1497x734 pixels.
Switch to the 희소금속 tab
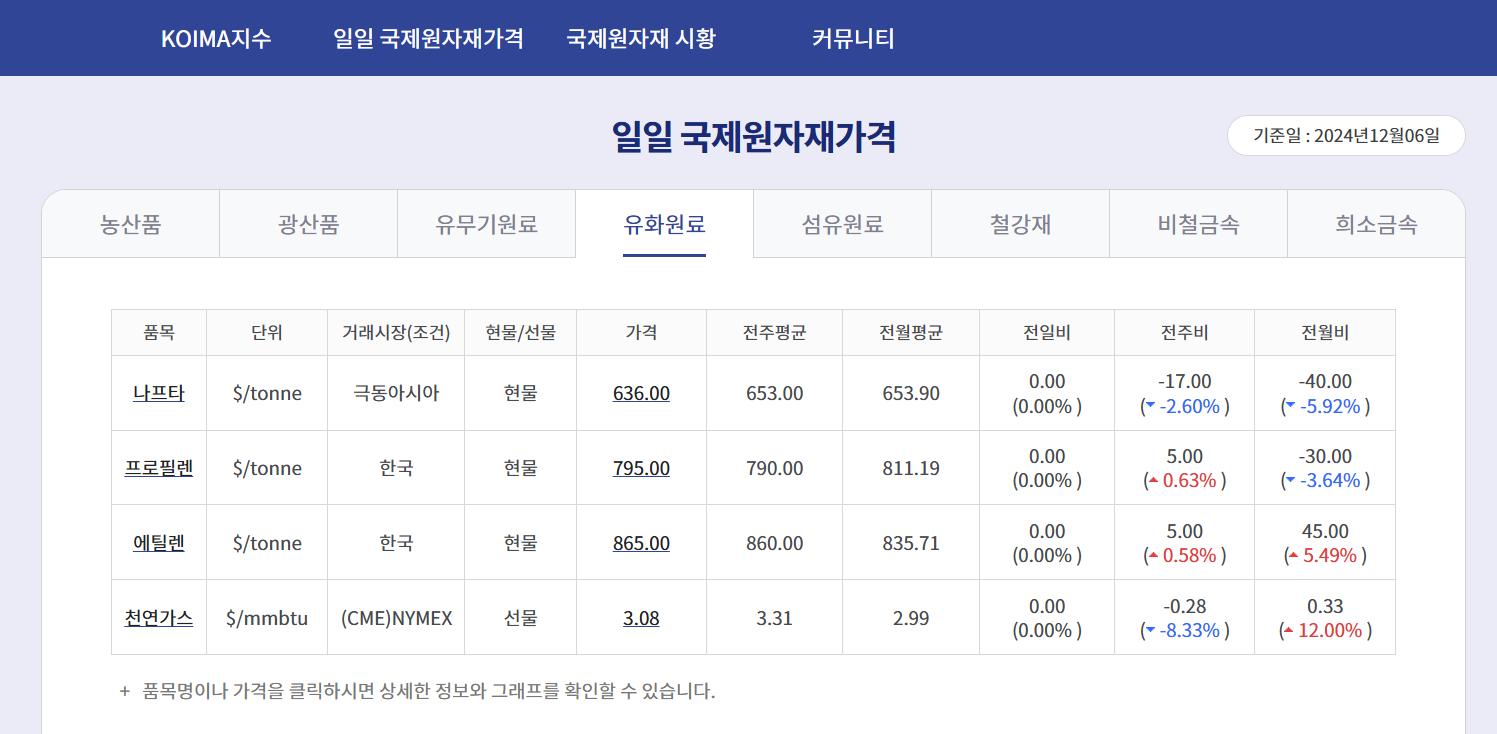tap(1376, 224)
